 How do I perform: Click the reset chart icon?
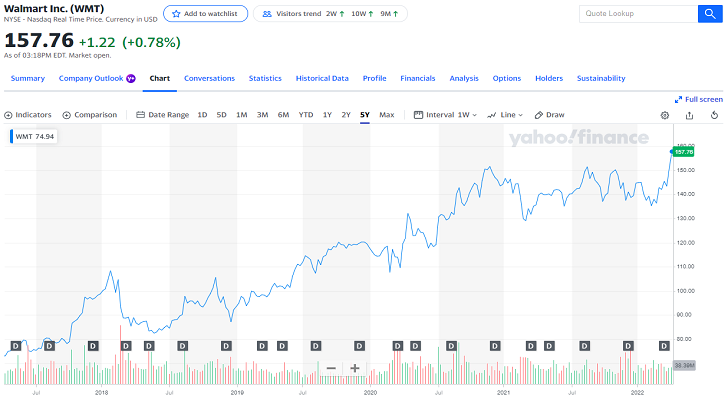point(713,115)
